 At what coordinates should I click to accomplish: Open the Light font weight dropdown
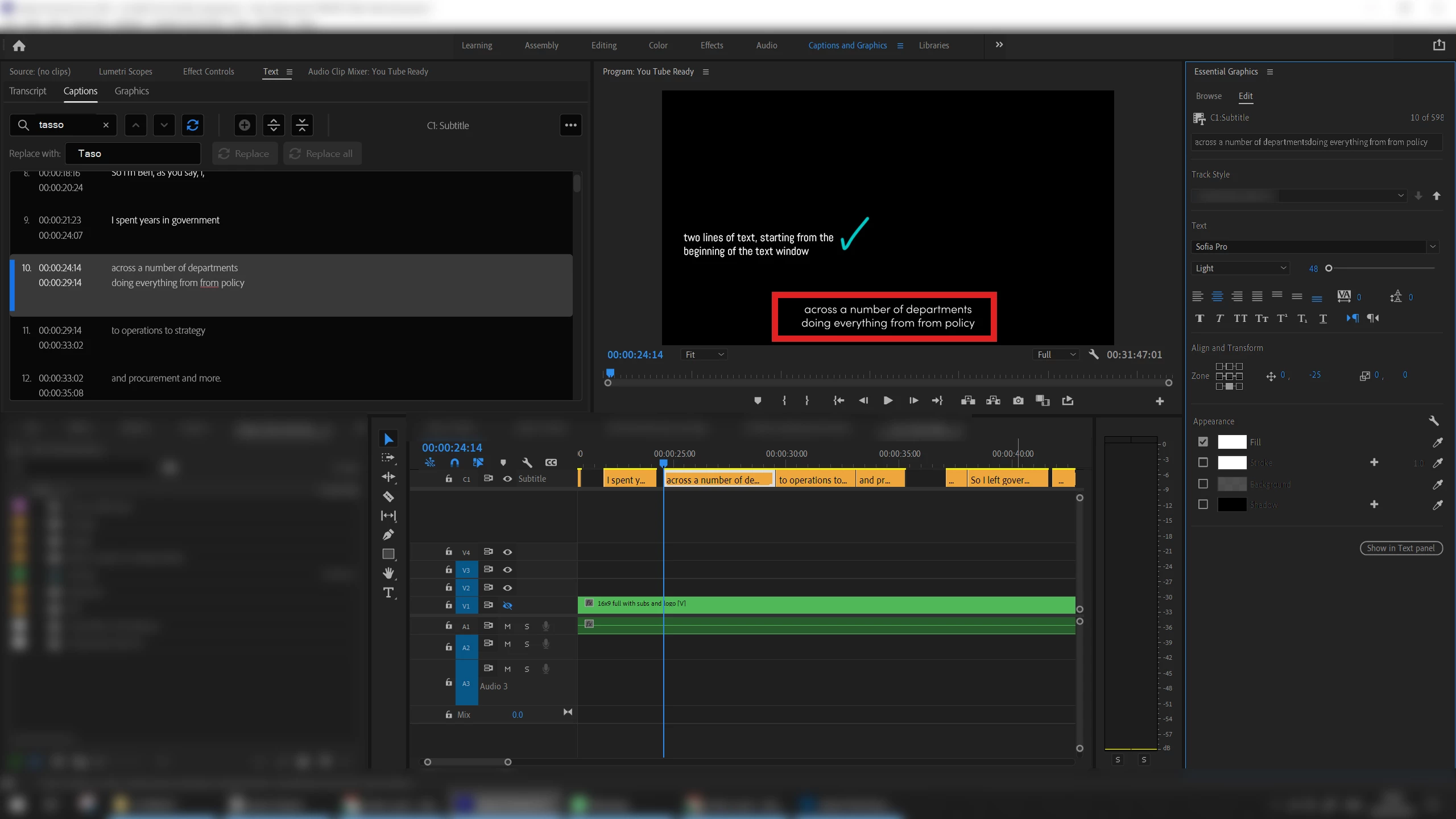point(1240,268)
